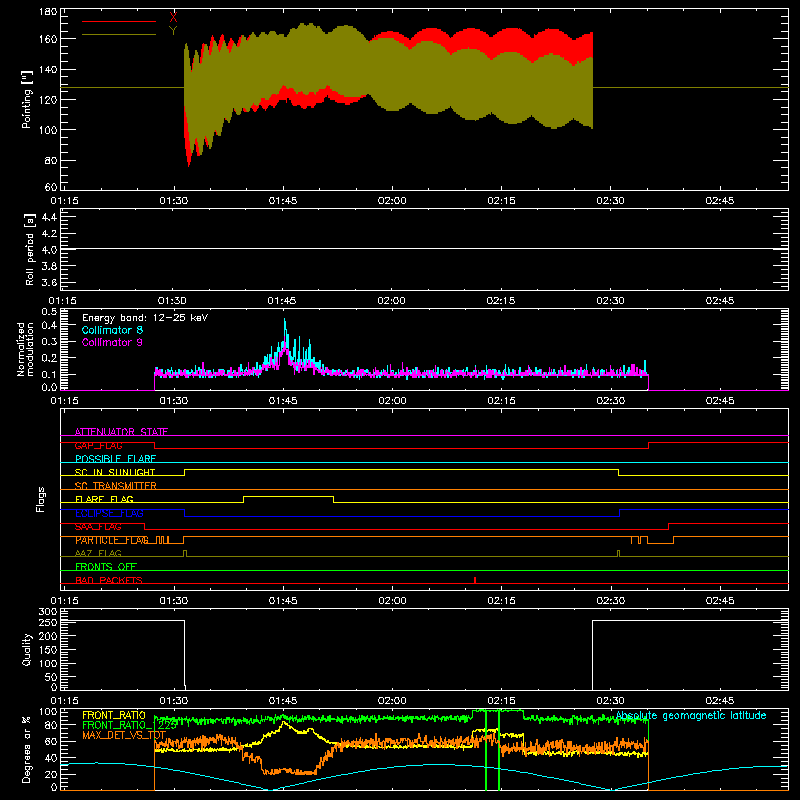This screenshot has width=800, height=800.
Task: Click the 'Normalized modulation' axis title
Action: coord(25,349)
